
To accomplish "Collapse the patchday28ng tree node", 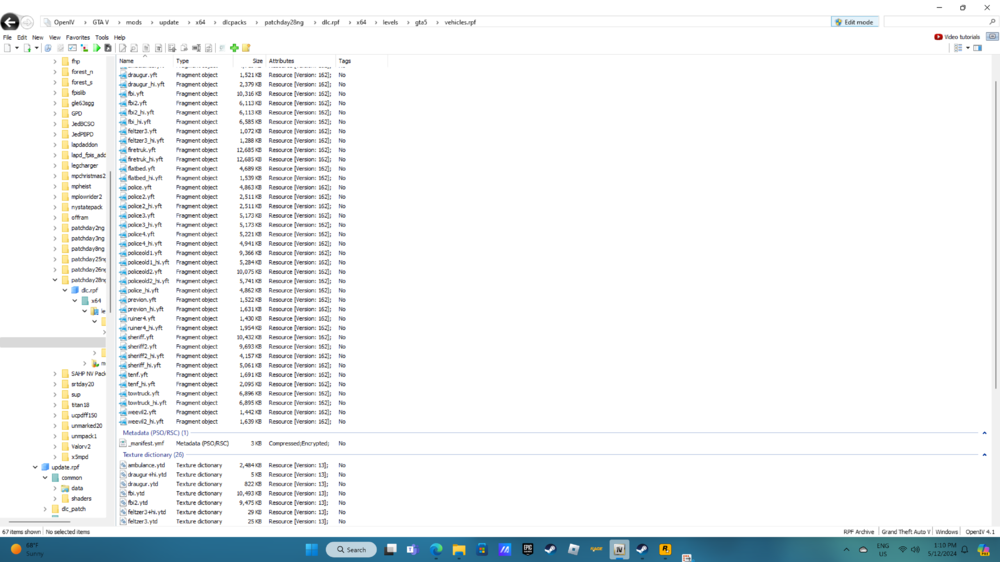I will [x=55, y=280].
